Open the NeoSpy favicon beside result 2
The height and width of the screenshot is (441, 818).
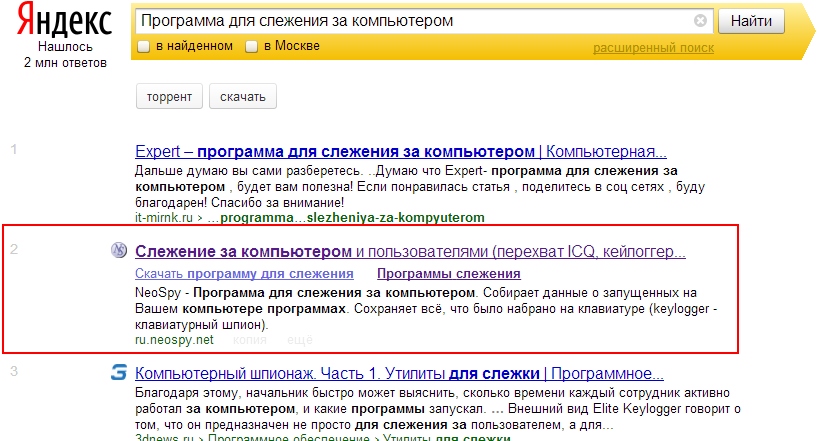(119, 251)
